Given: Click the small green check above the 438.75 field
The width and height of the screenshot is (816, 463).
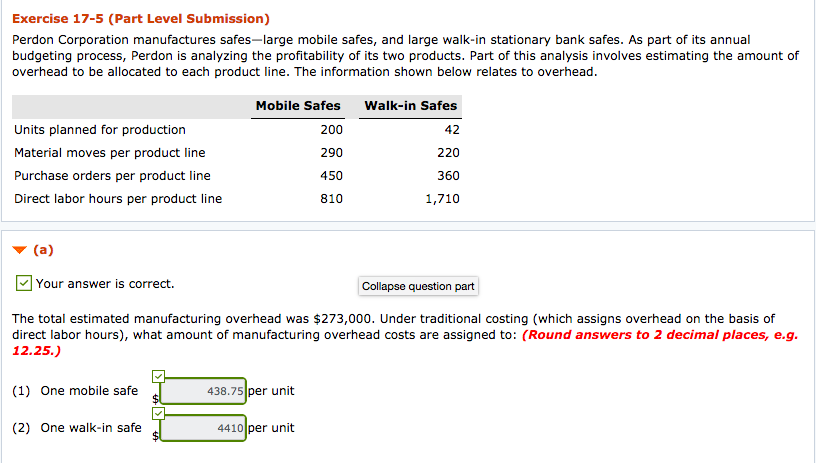Looking at the screenshot, I should point(159,375).
